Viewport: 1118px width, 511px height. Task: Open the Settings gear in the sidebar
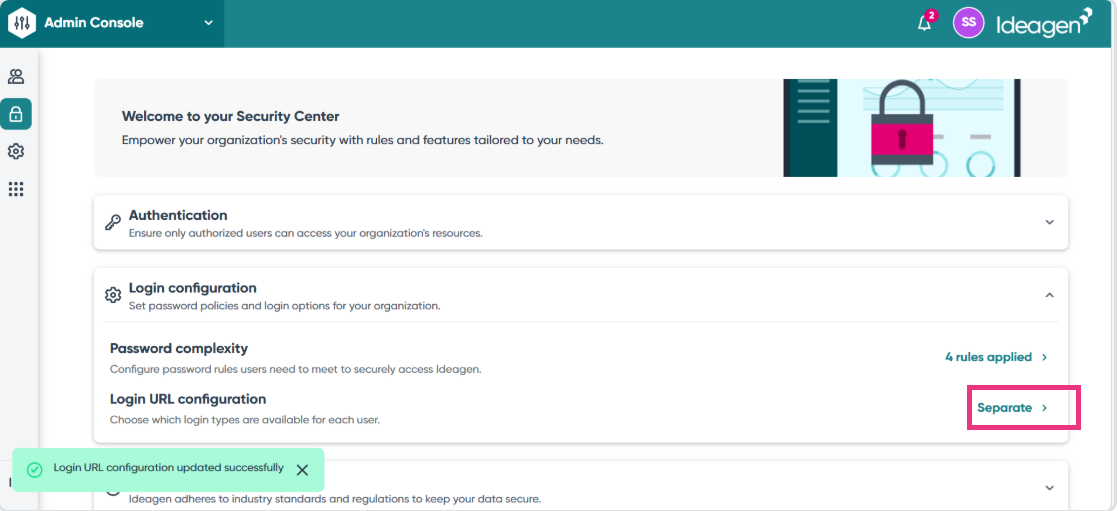(x=16, y=151)
